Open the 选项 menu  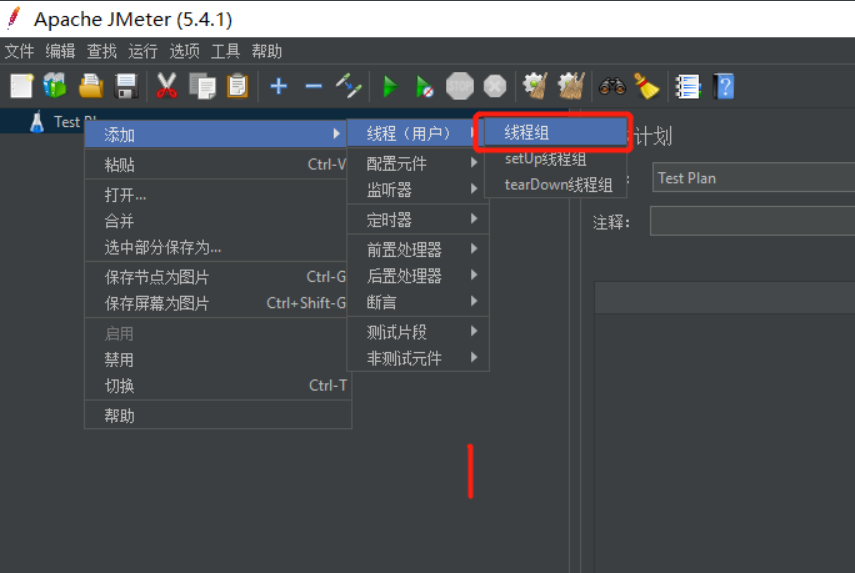pyautogui.click(x=184, y=52)
